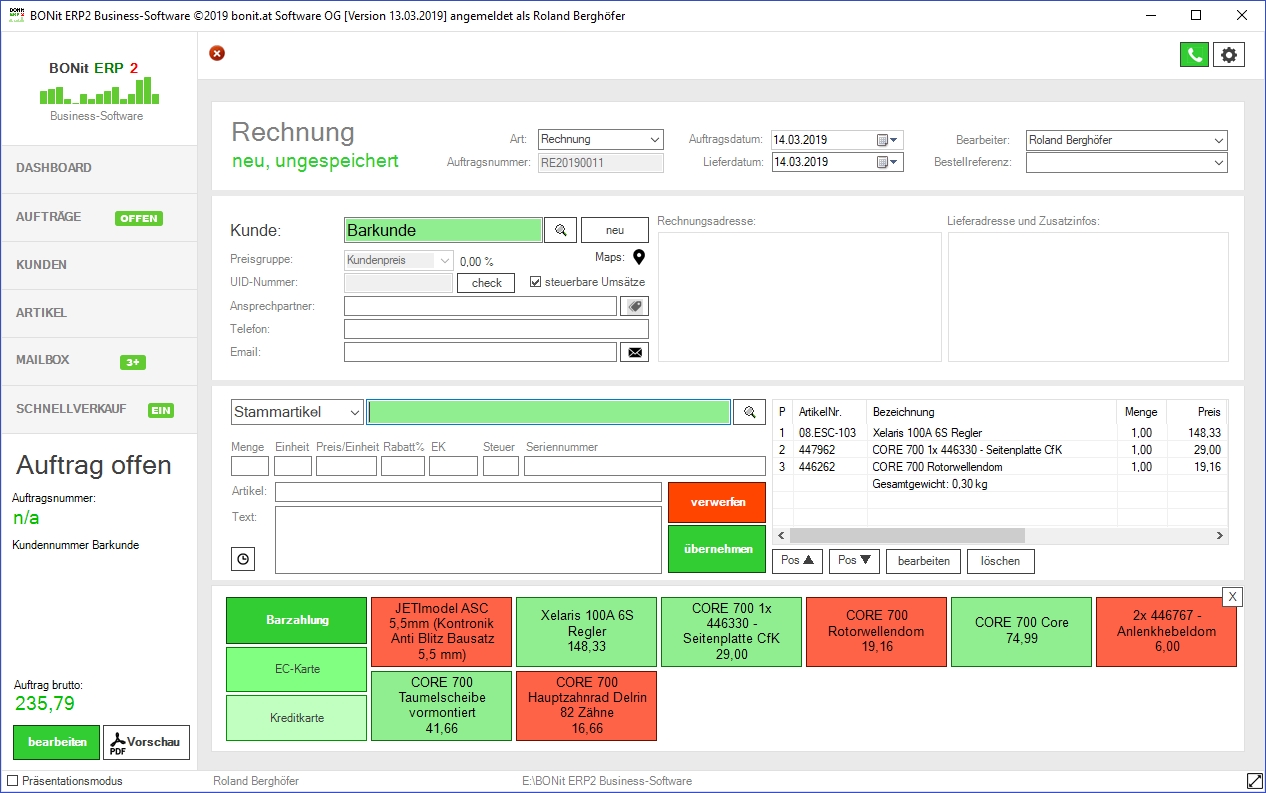This screenshot has height=793, width=1266.
Task: Click the clock icon beside the Text field
Action: tap(242, 559)
